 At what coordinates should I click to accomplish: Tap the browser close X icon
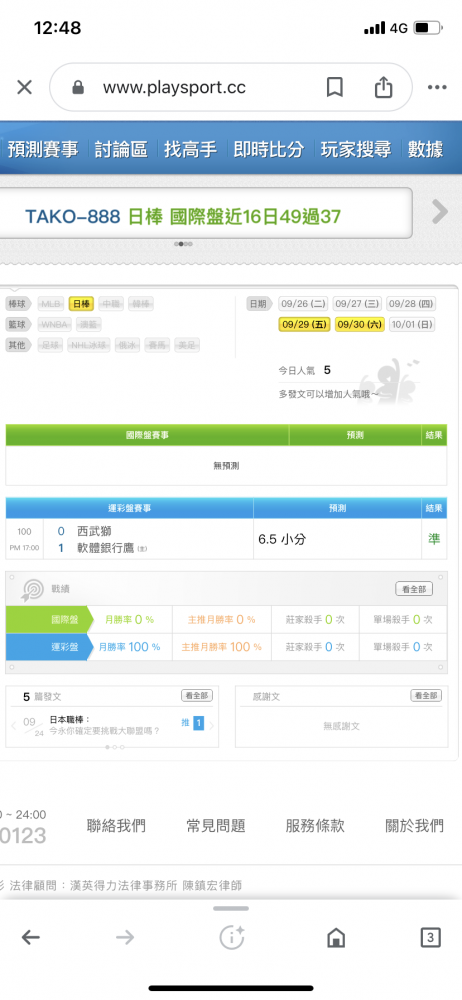coord(24,87)
